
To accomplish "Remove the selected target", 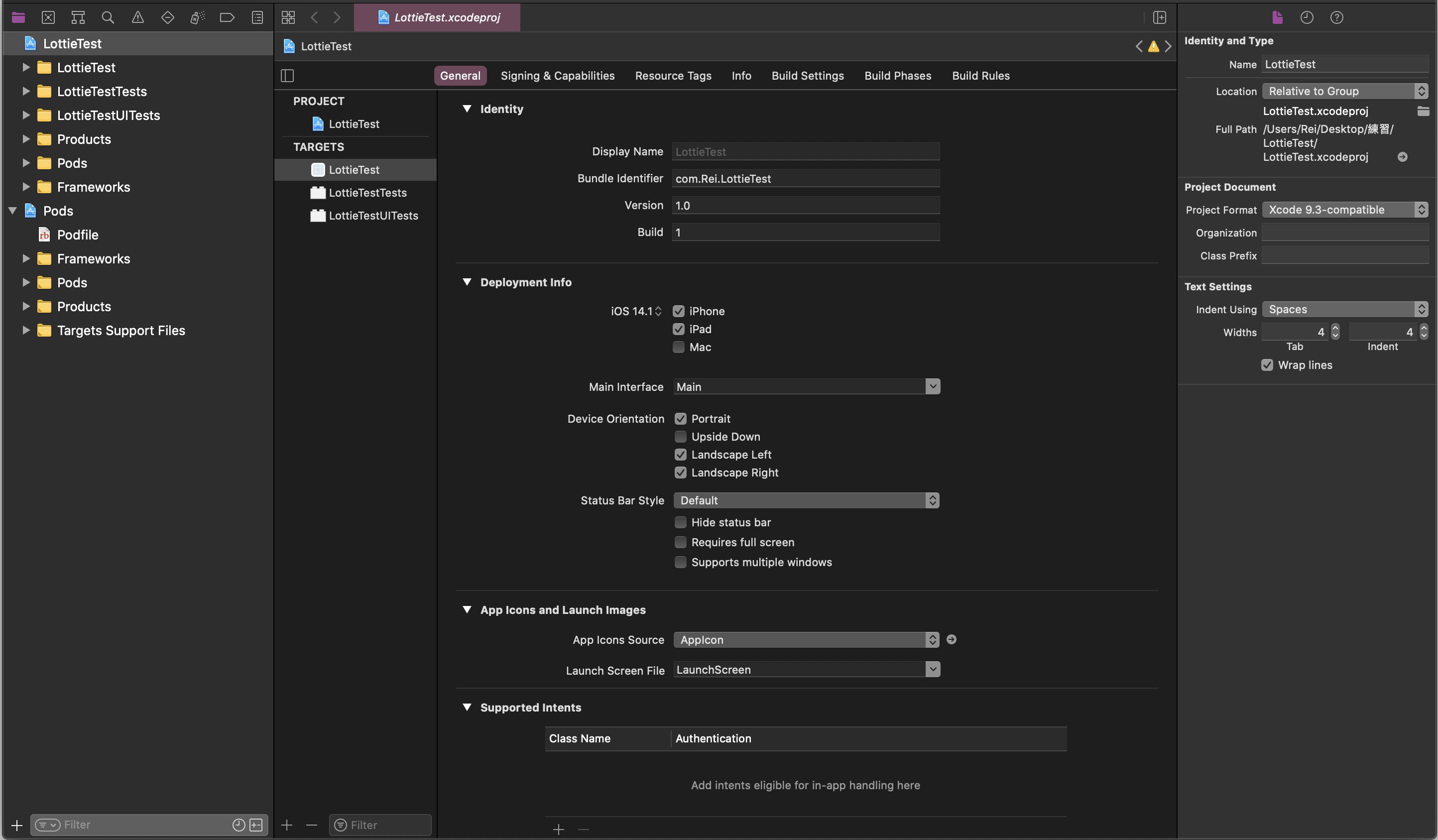I will [312, 825].
